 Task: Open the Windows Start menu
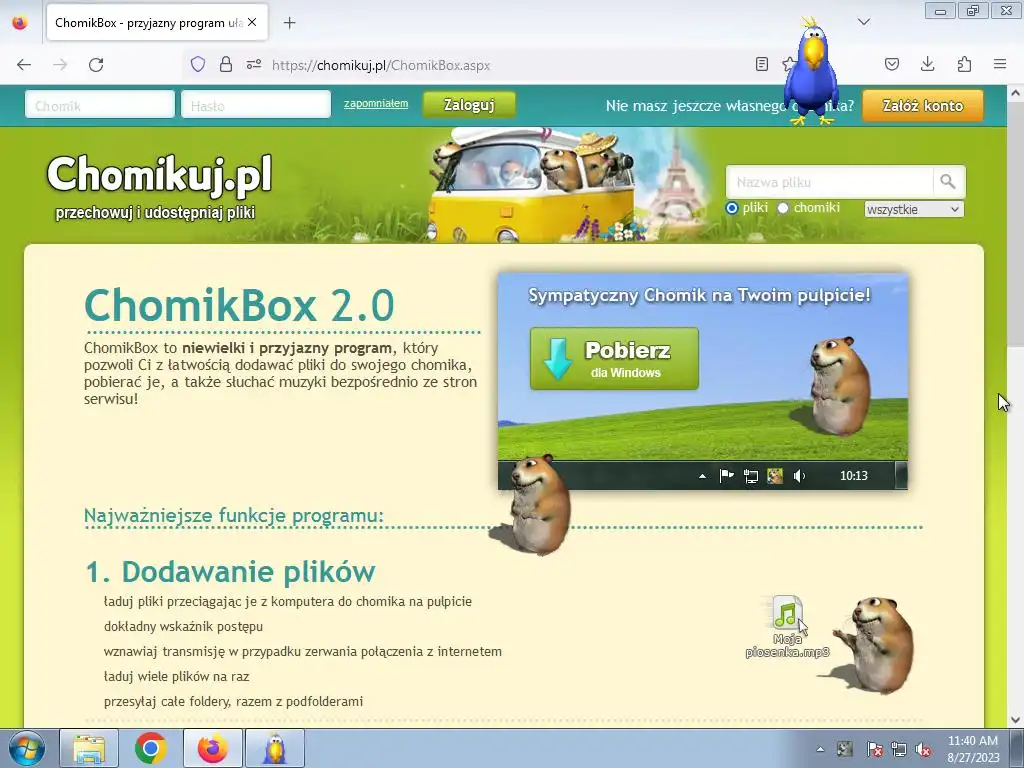pos(27,748)
